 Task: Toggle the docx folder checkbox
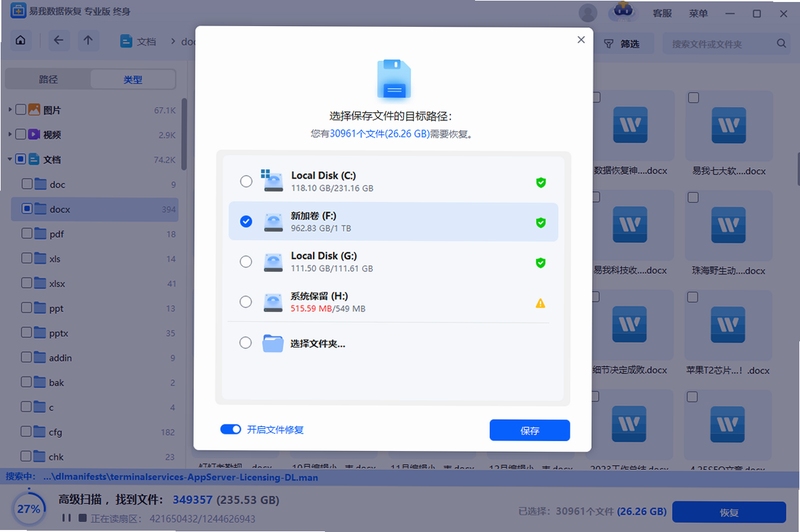click(27, 209)
